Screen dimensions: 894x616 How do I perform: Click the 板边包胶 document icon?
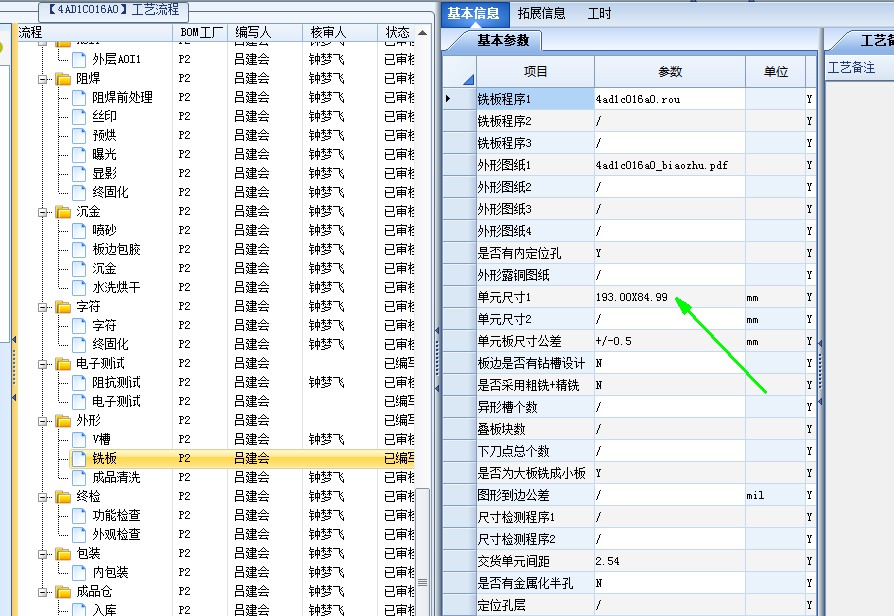[x=79, y=249]
